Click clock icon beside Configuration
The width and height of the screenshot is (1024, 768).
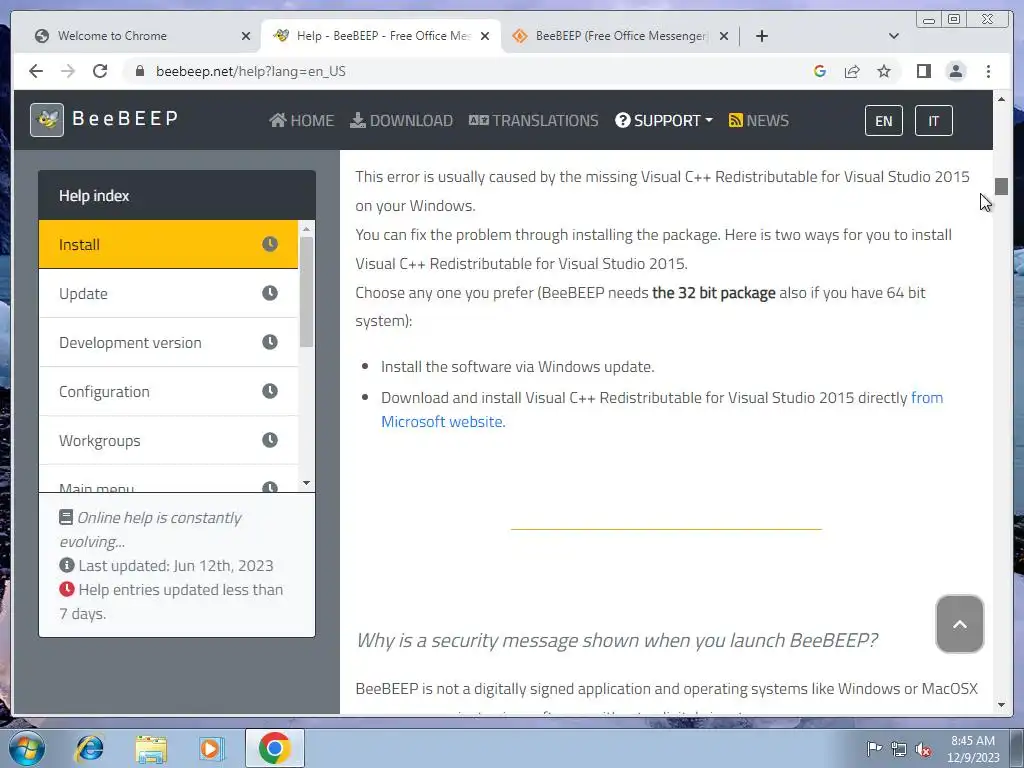coord(270,391)
